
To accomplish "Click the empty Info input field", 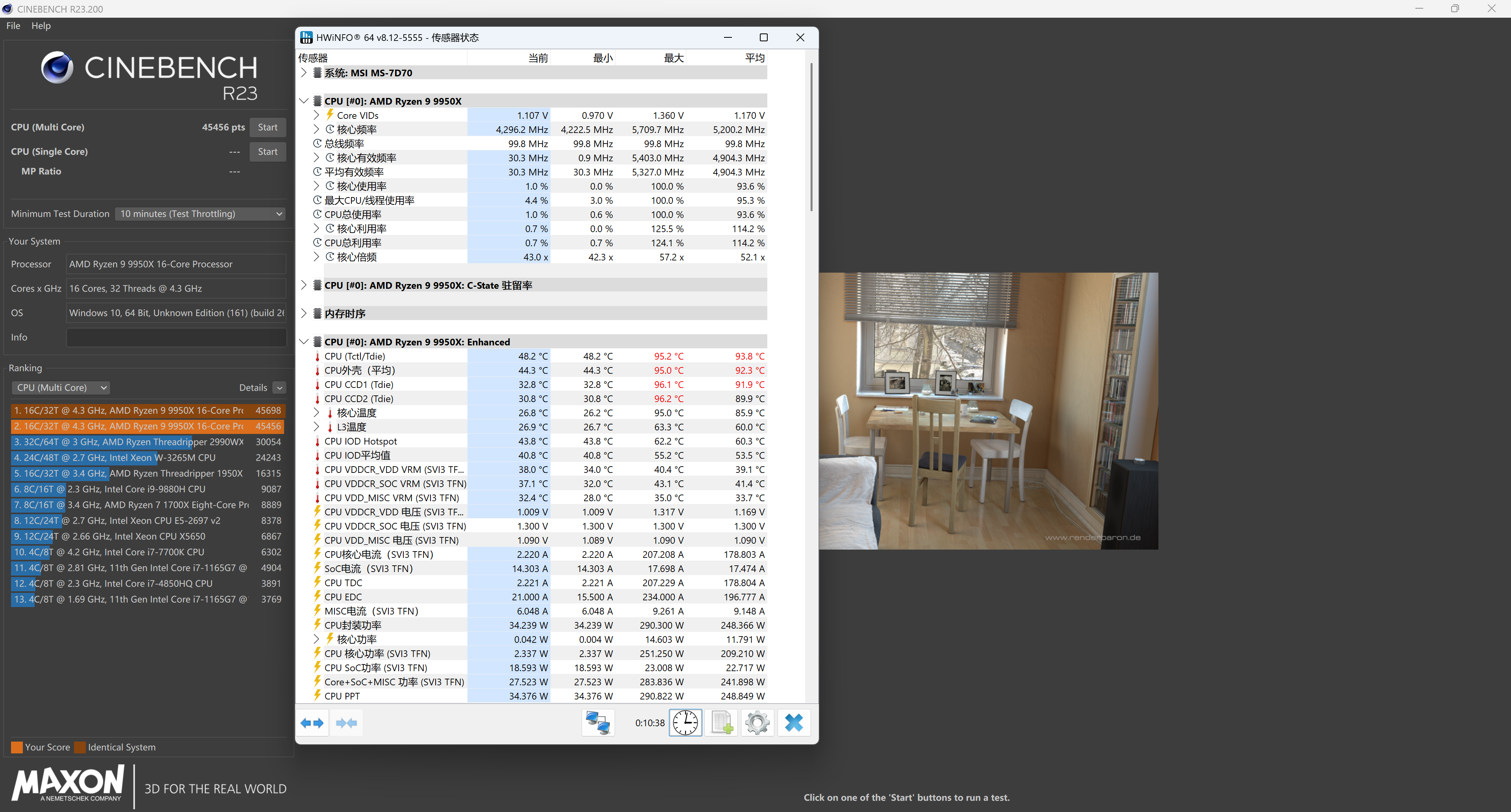I will pyautogui.click(x=176, y=337).
